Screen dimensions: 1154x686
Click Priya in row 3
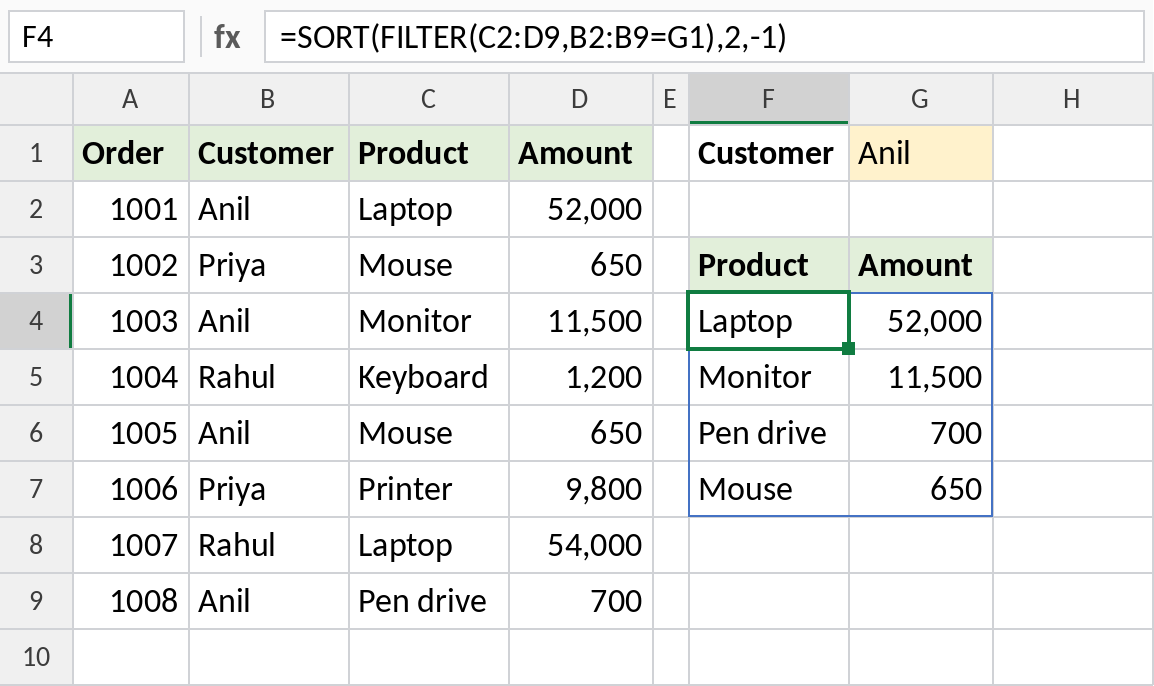269,265
